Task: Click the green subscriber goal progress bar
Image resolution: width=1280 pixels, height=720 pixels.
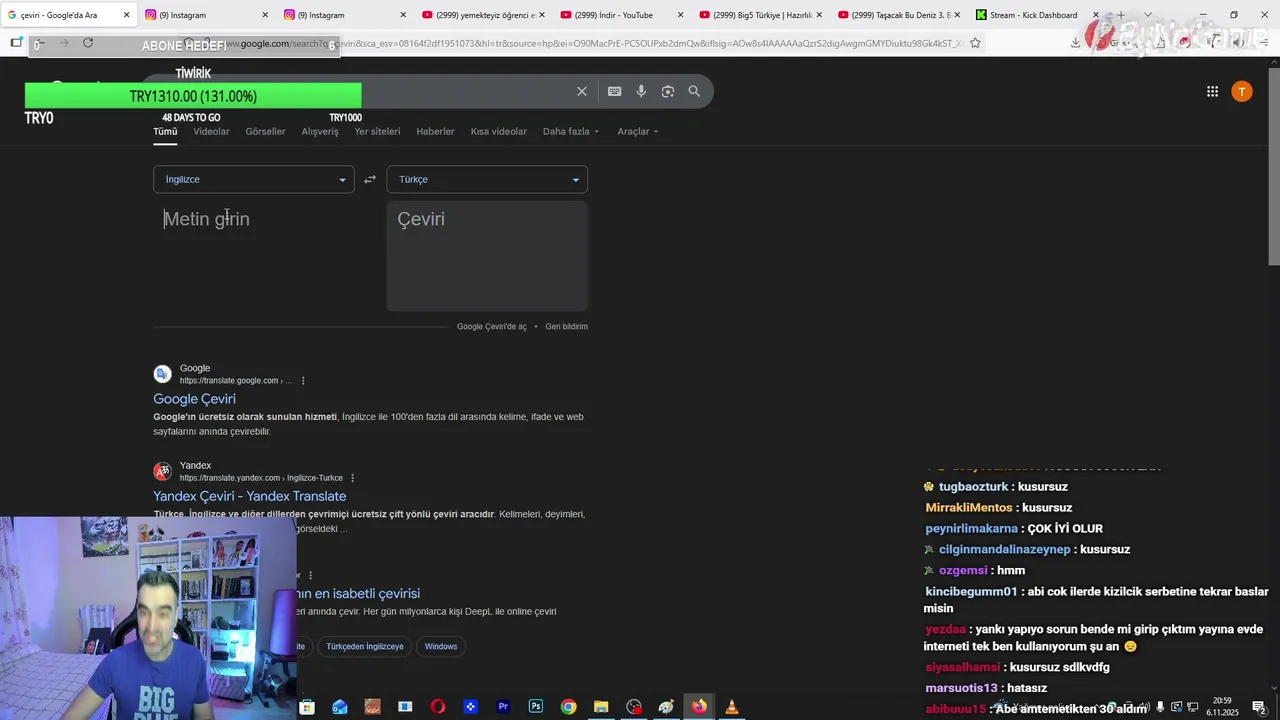Action: tap(193, 96)
